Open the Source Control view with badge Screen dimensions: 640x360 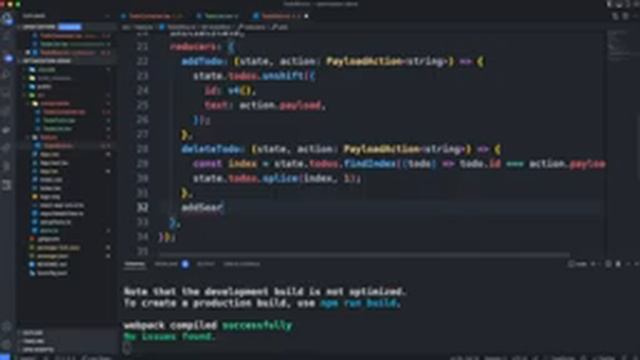pos(7,58)
